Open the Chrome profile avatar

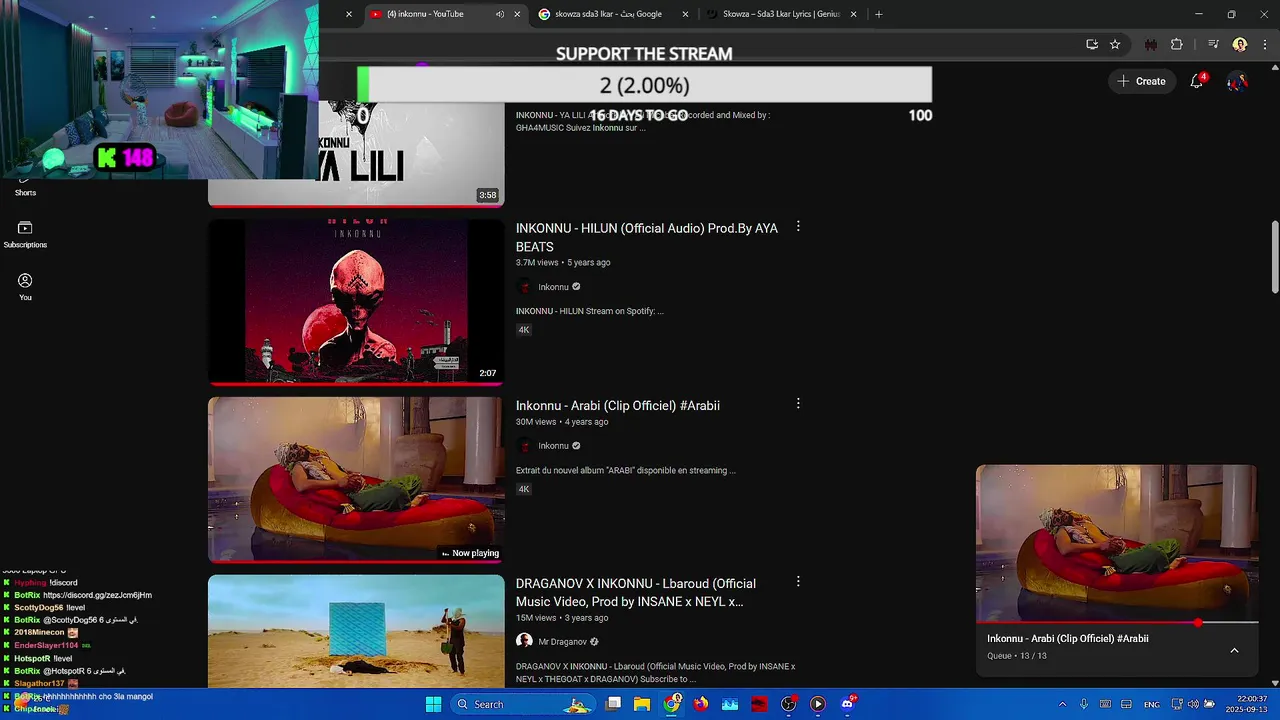point(1240,44)
